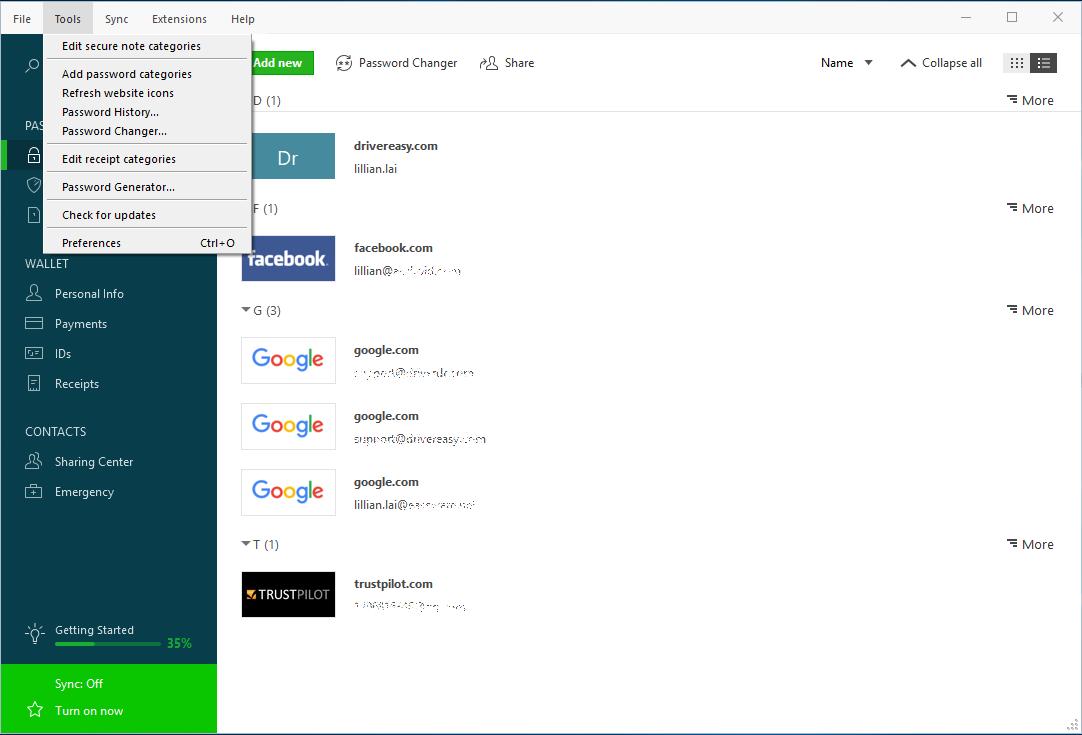Open the Help menu
This screenshot has width=1082, height=735.
[243, 19]
